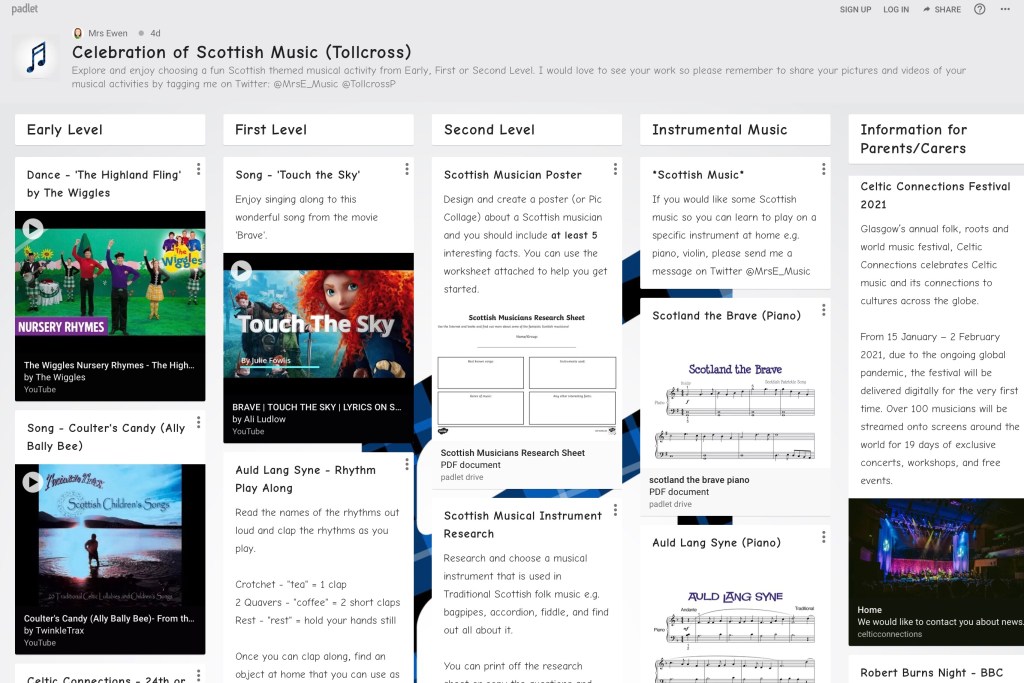This screenshot has width=1024, height=683.
Task: Open Auld Lang Syne piano sheet music
Action: (734, 630)
